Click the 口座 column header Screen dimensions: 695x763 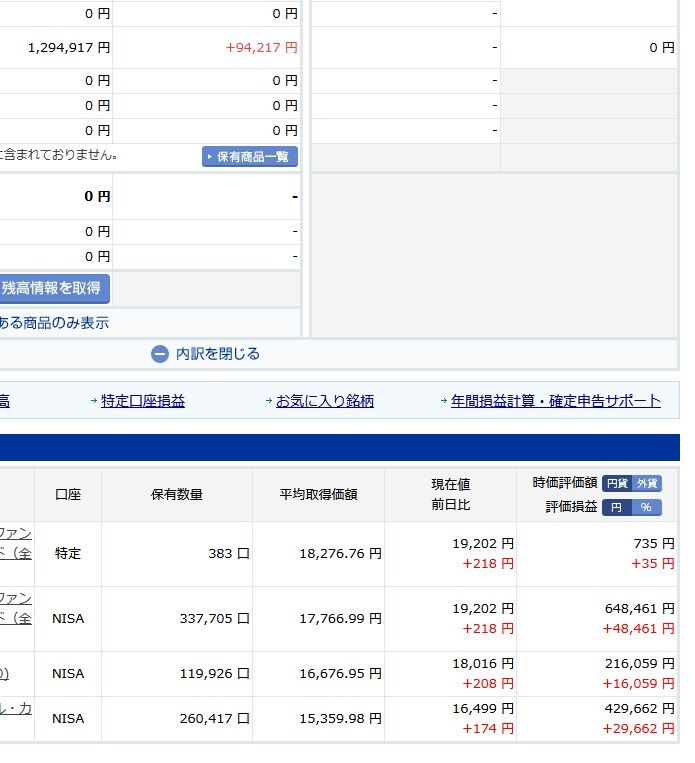68,495
